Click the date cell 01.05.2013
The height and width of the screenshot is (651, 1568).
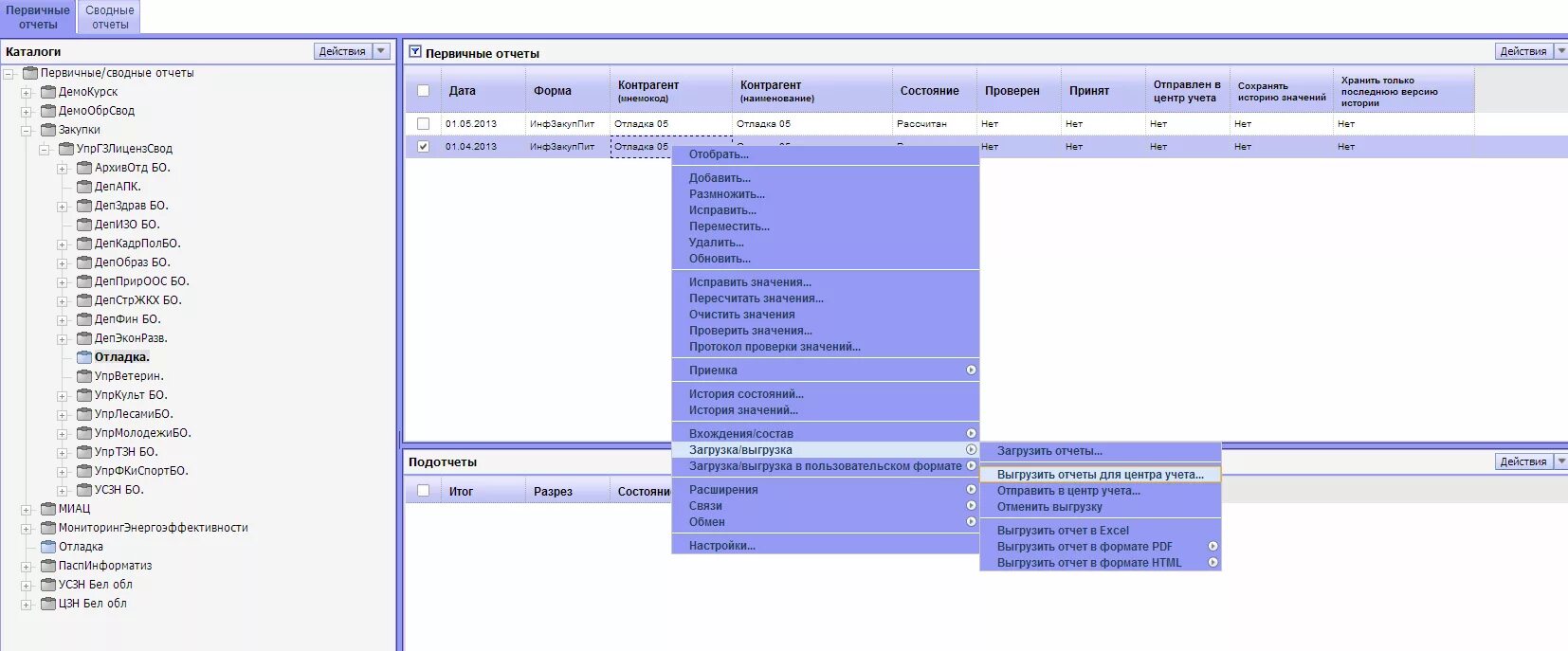coord(471,124)
